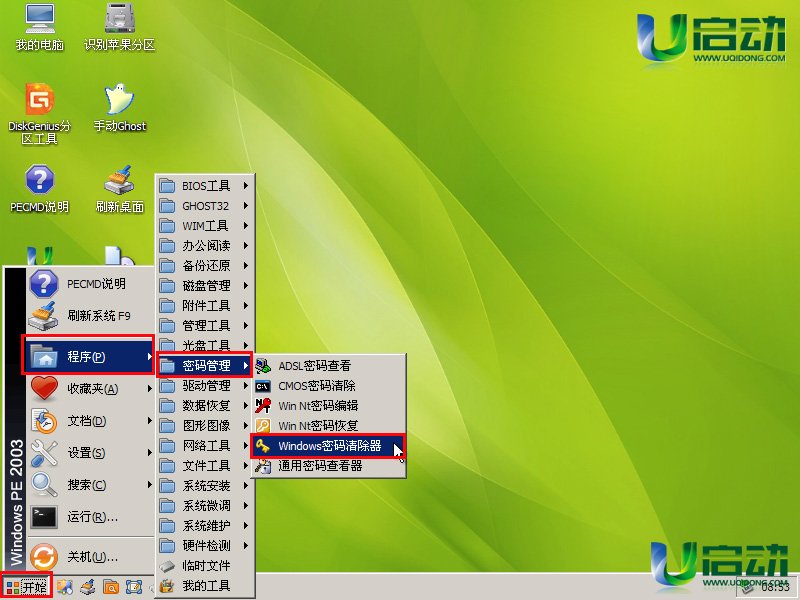The height and width of the screenshot is (600, 800).
Task: Expand the 办公阅读 submenu
Action: (x=205, y=245)
